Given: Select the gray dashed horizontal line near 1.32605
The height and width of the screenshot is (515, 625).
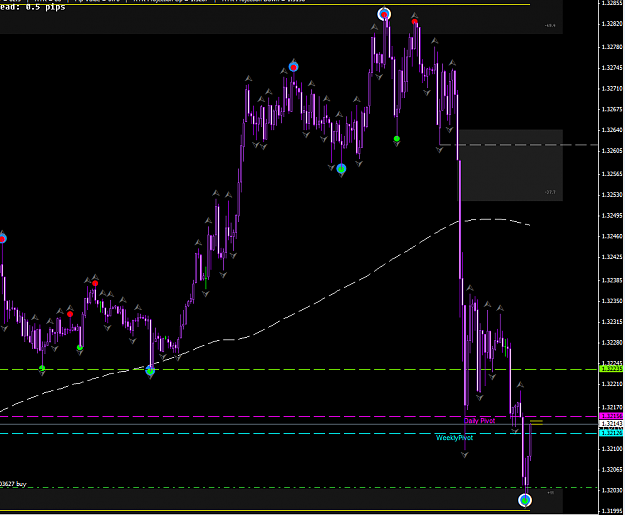Looking at the screenshot, I should pyautogui.click(x=518, y=145).
